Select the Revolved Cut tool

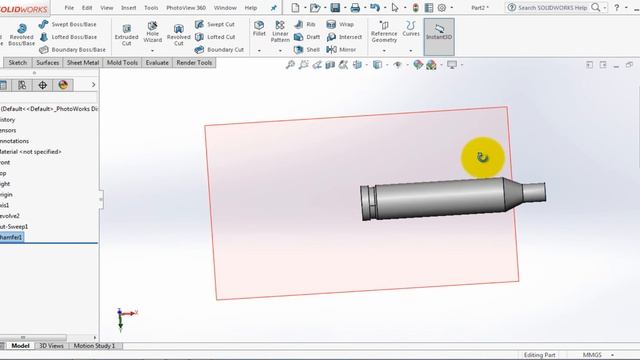[x=178, y=35]
